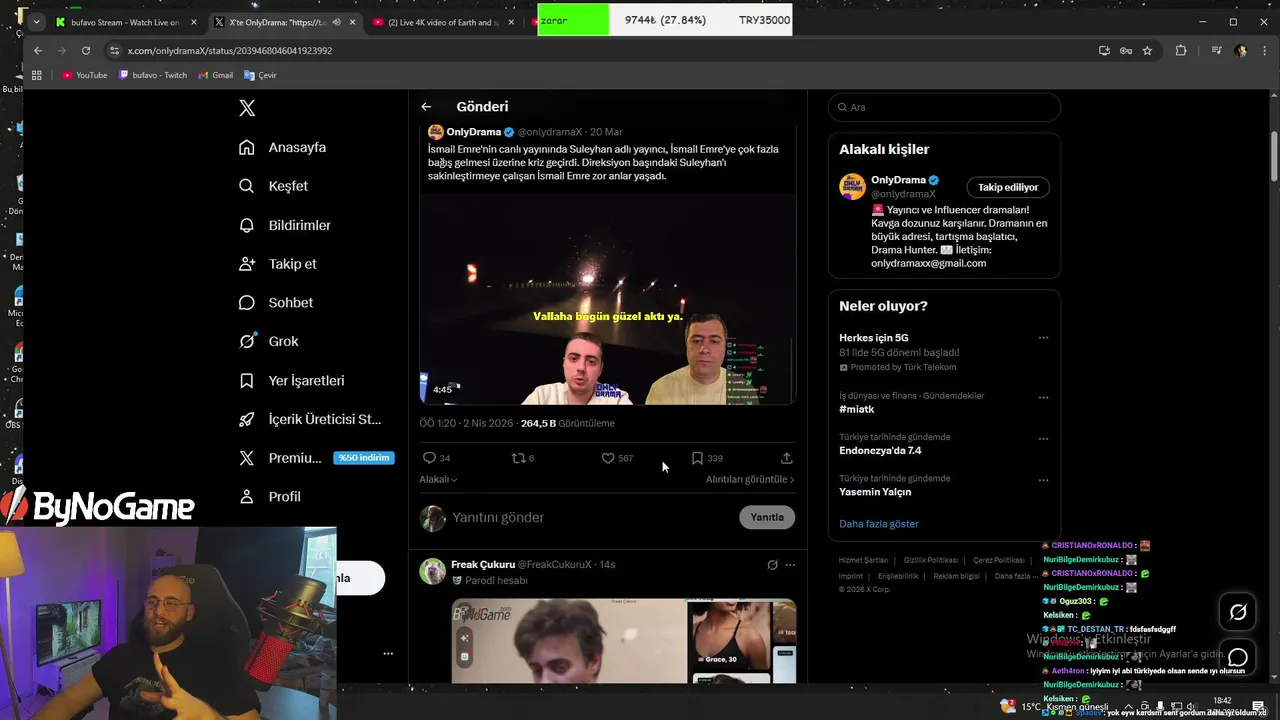Open the floating Grok button
Screen dimensions: 1280x720
tap(1238, 612)
